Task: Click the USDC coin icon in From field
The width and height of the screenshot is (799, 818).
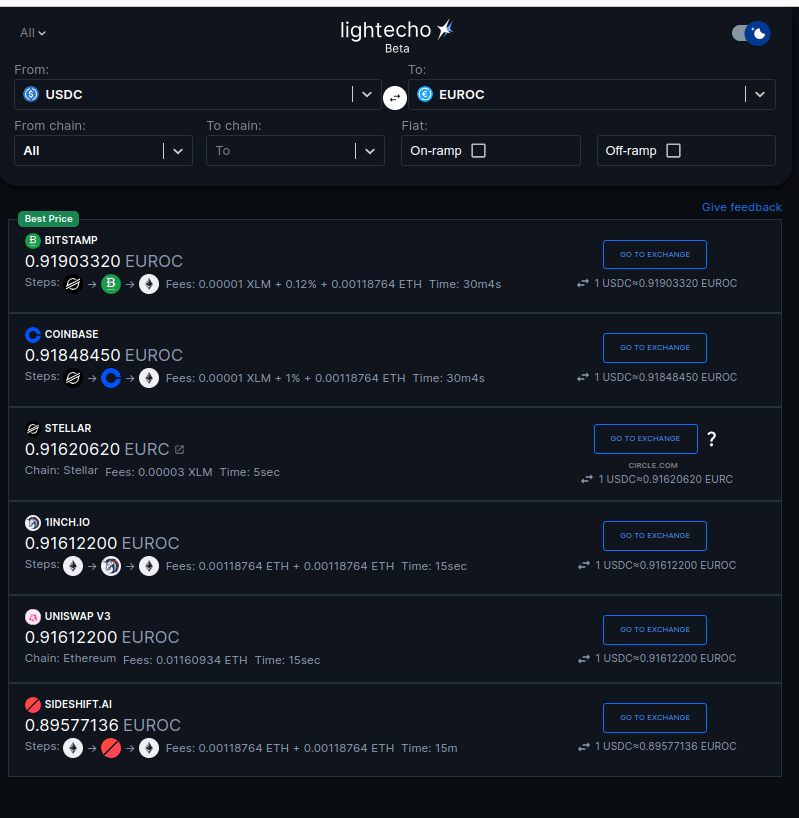Action: [x=31, y=94]
